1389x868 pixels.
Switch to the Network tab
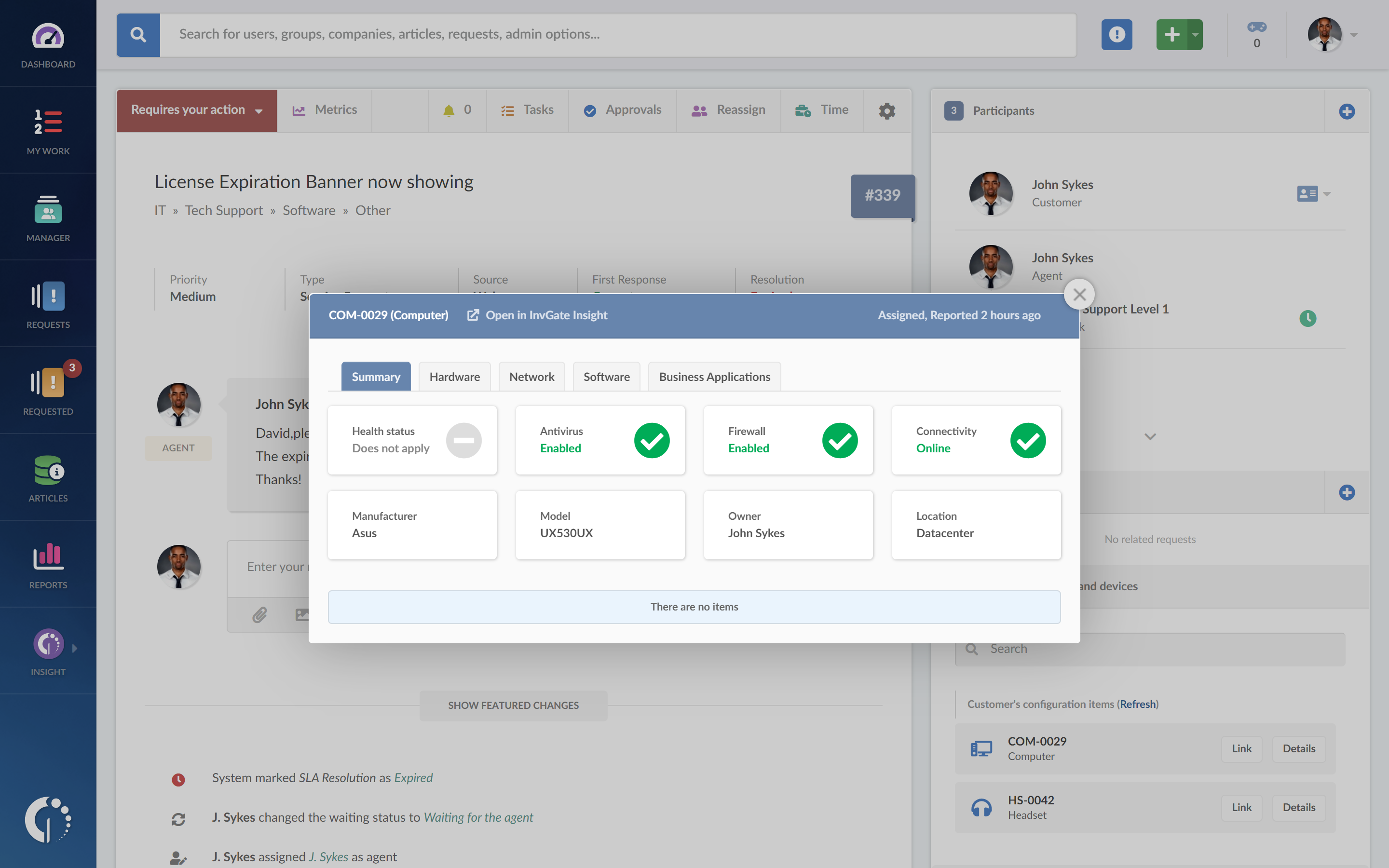[531, 376]
